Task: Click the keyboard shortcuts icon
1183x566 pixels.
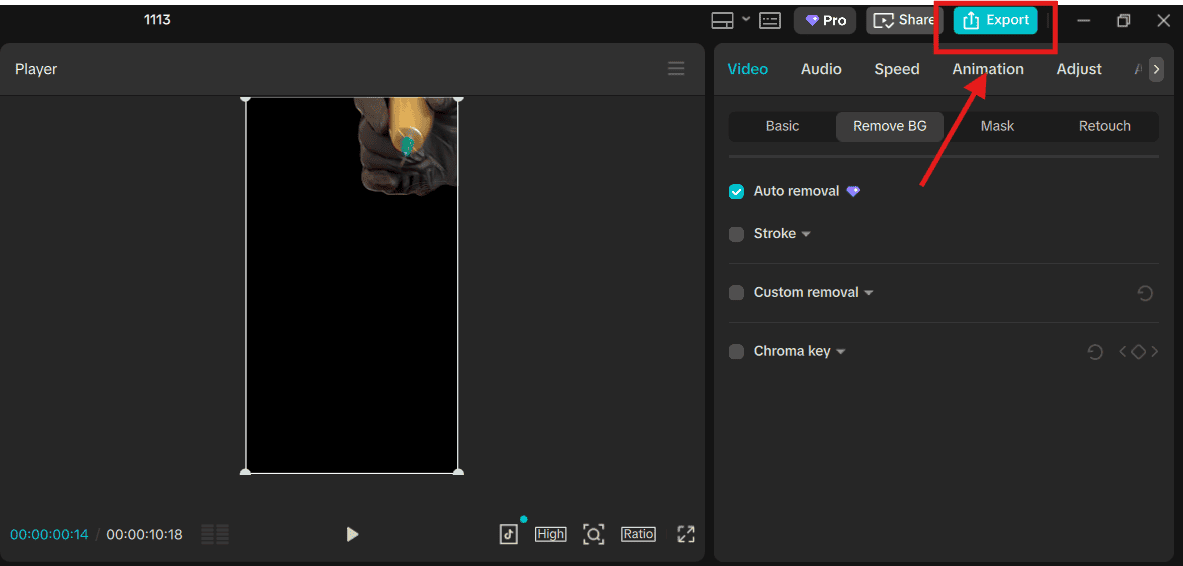Action: point(769,21)
